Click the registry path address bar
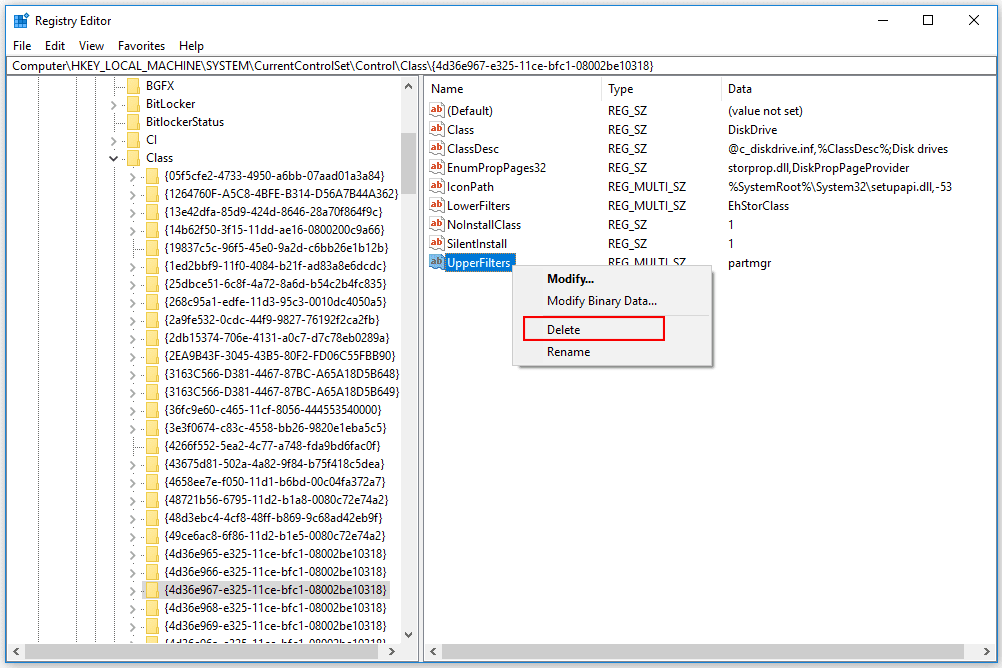1002x668 pixels. pyautogui.click(x=501, y=66)
